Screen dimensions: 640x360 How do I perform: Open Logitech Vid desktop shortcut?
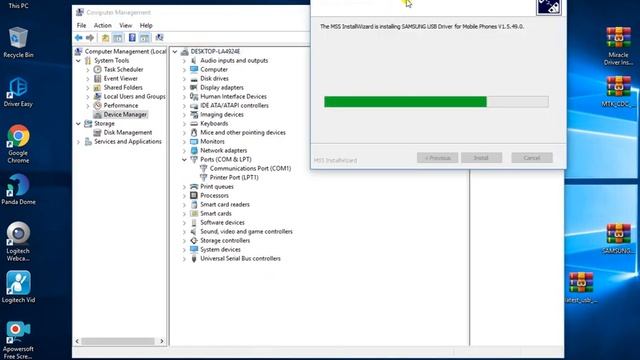click(x=18, y=287)
